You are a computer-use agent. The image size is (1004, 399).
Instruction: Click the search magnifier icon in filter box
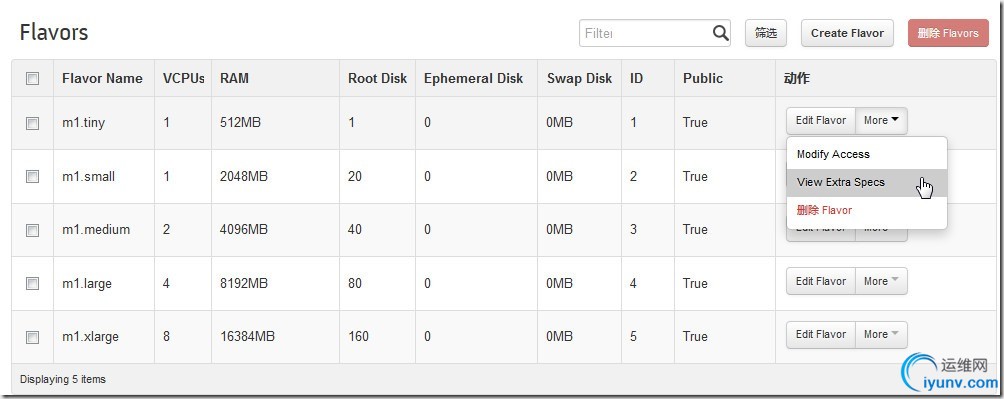(x=720, y=33)
